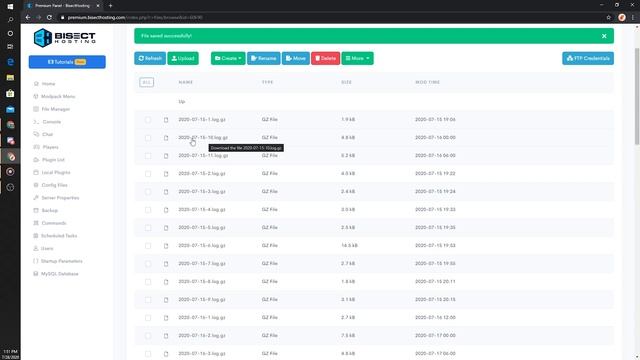Check the box for 2020-07-15-2.log.gz
Screen dimensions: 640x360
tap(148, 173)
